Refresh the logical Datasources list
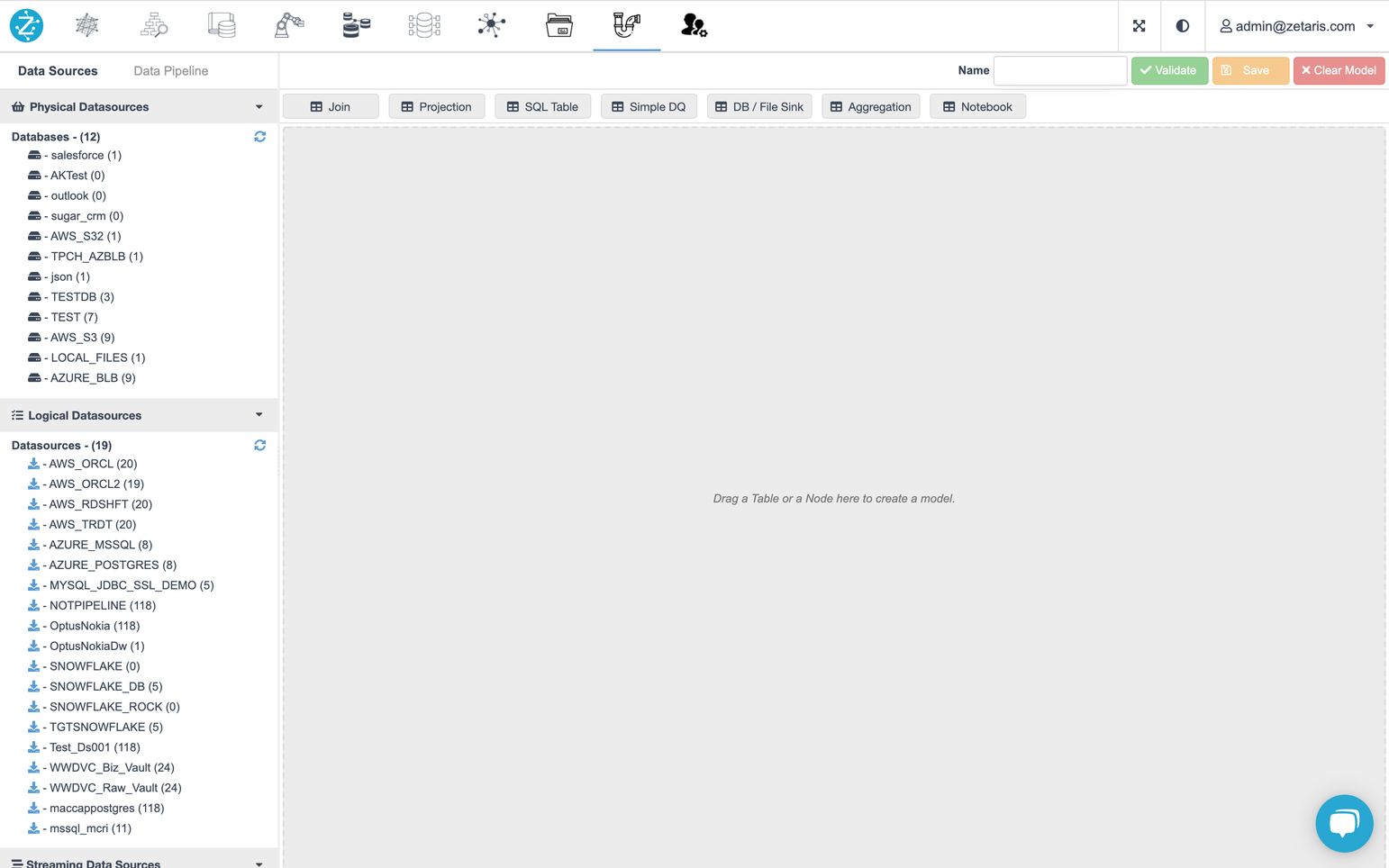Viewport: 1389px width, 868px height. tap(259, 445)
